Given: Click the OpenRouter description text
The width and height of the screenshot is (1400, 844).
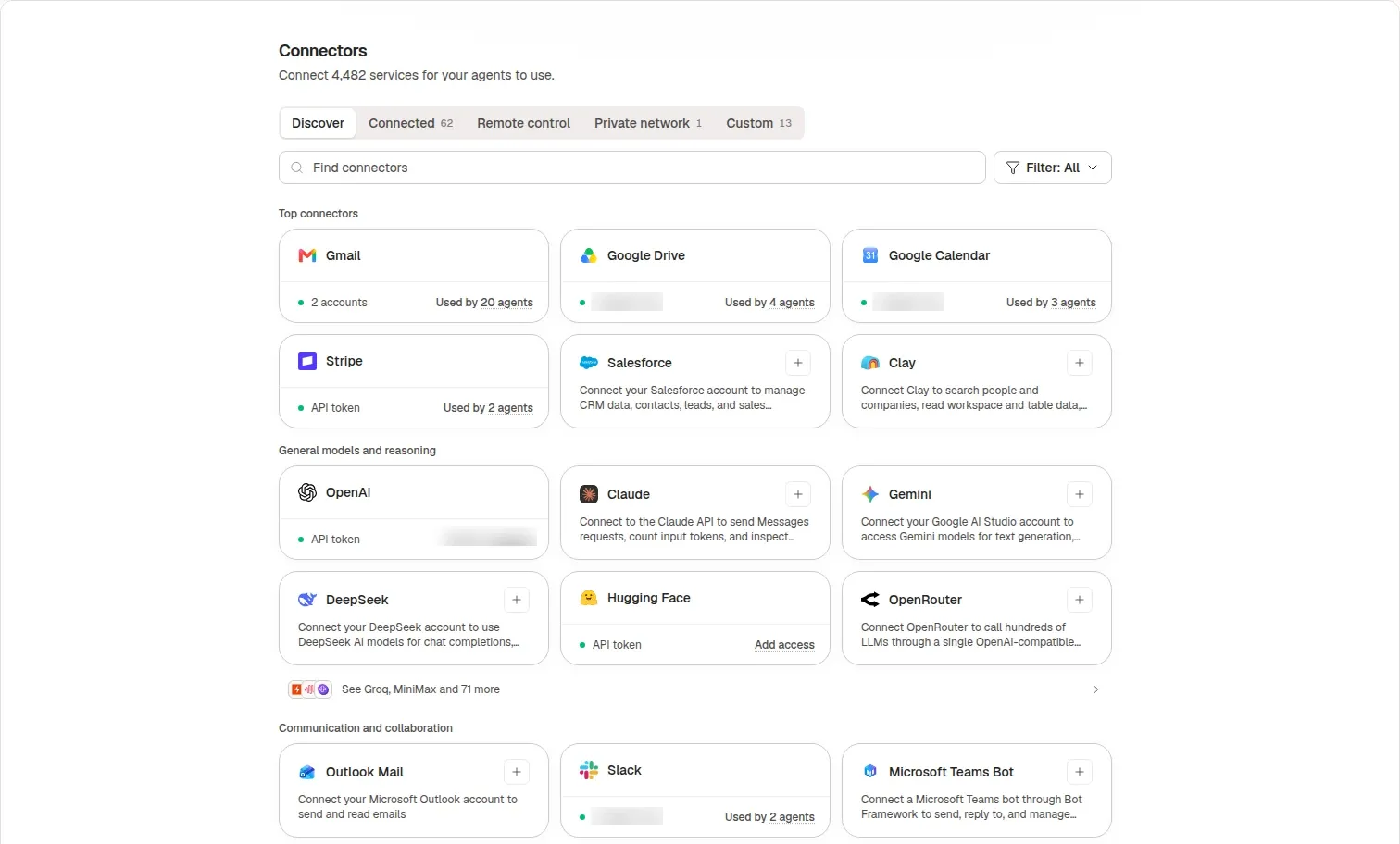Looking at the screenshot, I should point(970,635).
